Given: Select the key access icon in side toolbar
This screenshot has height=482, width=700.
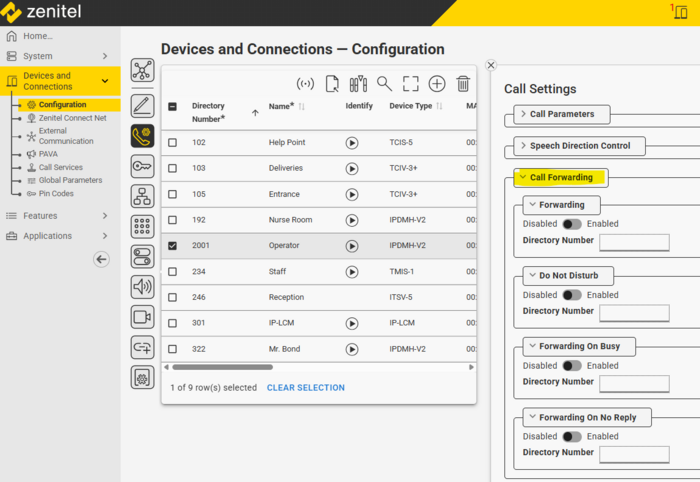Looking at the screenshot, I should coord(142,166).
